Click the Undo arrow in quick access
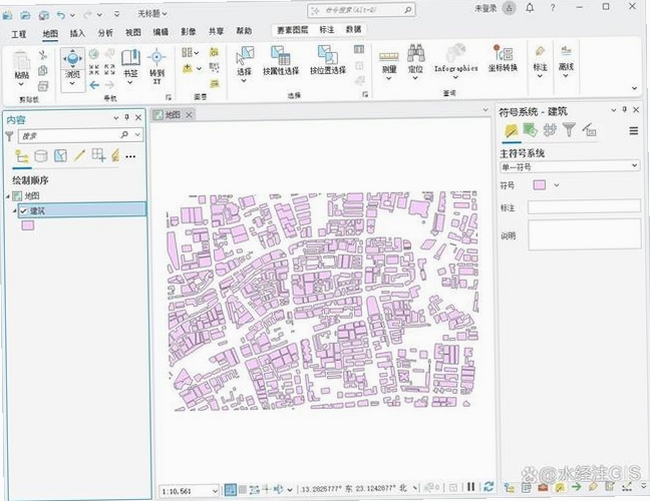 click(61, 15)
